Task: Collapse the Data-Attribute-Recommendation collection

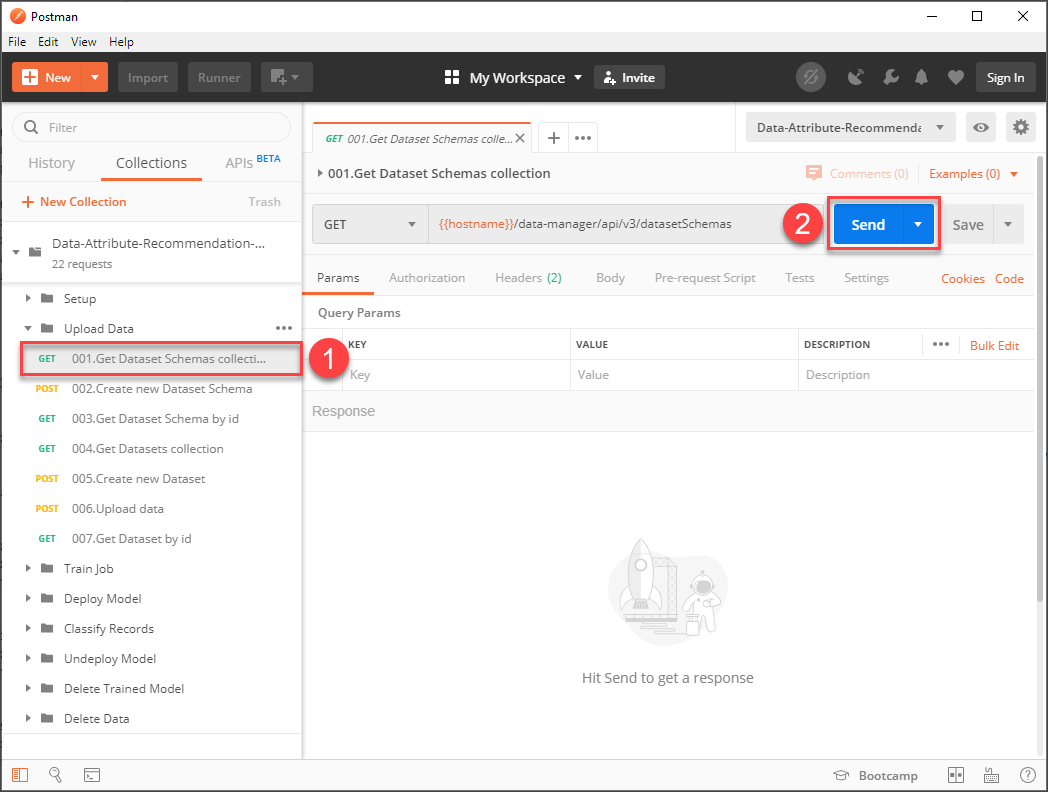Action: point(16,252)
